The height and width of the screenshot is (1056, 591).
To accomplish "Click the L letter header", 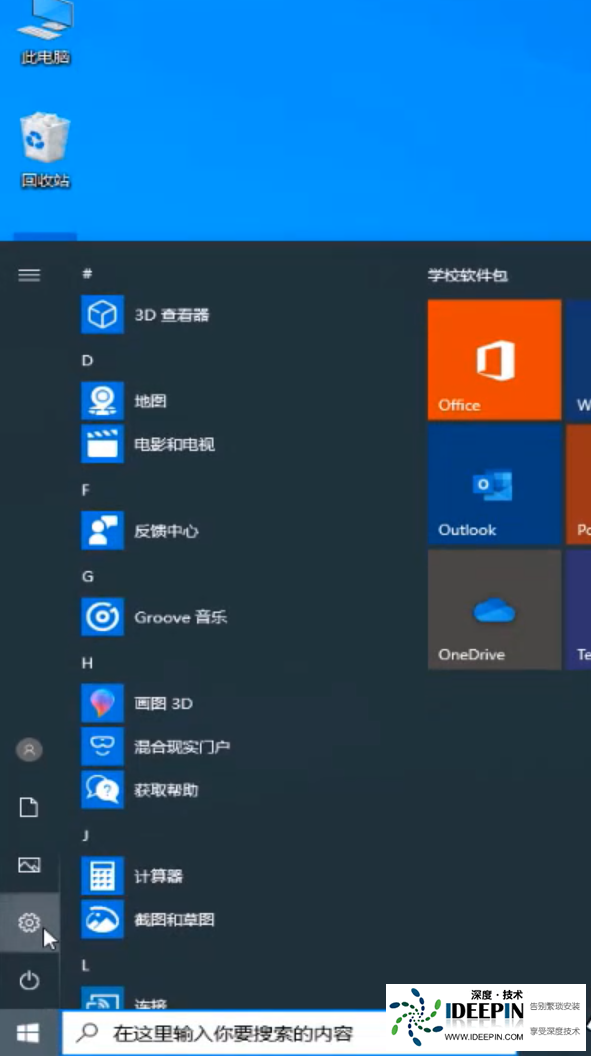I will [85, 965].
